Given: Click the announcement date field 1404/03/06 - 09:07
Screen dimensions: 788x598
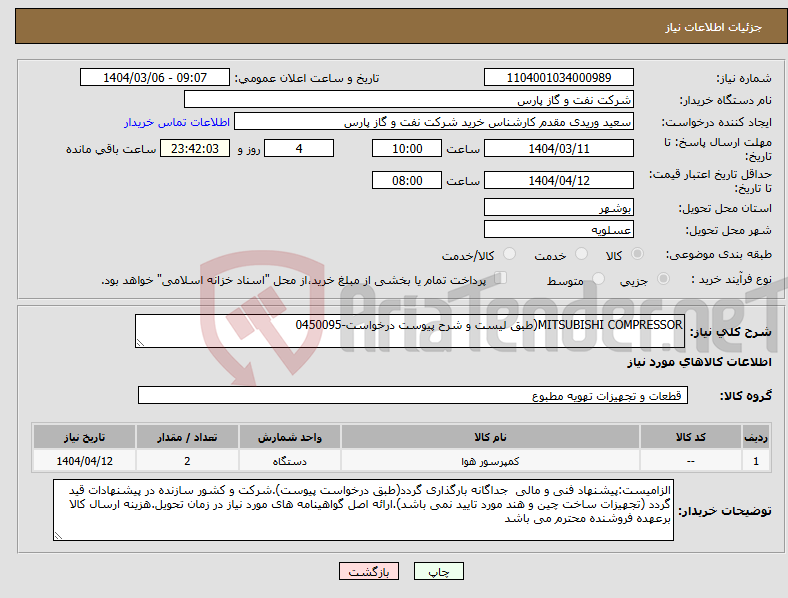Looking at the screenshot, I should click(155, 78).
